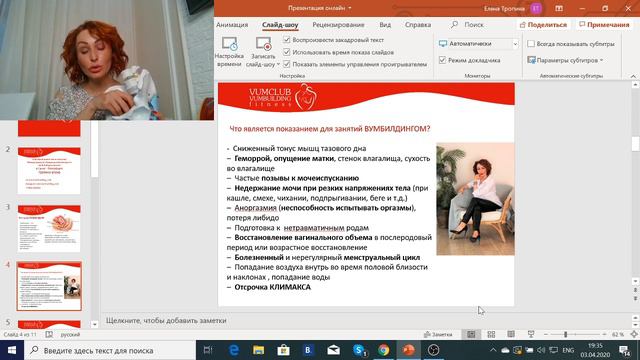Click the zoom slider handle
640x360 pixels.
click(x=565, y=334)
